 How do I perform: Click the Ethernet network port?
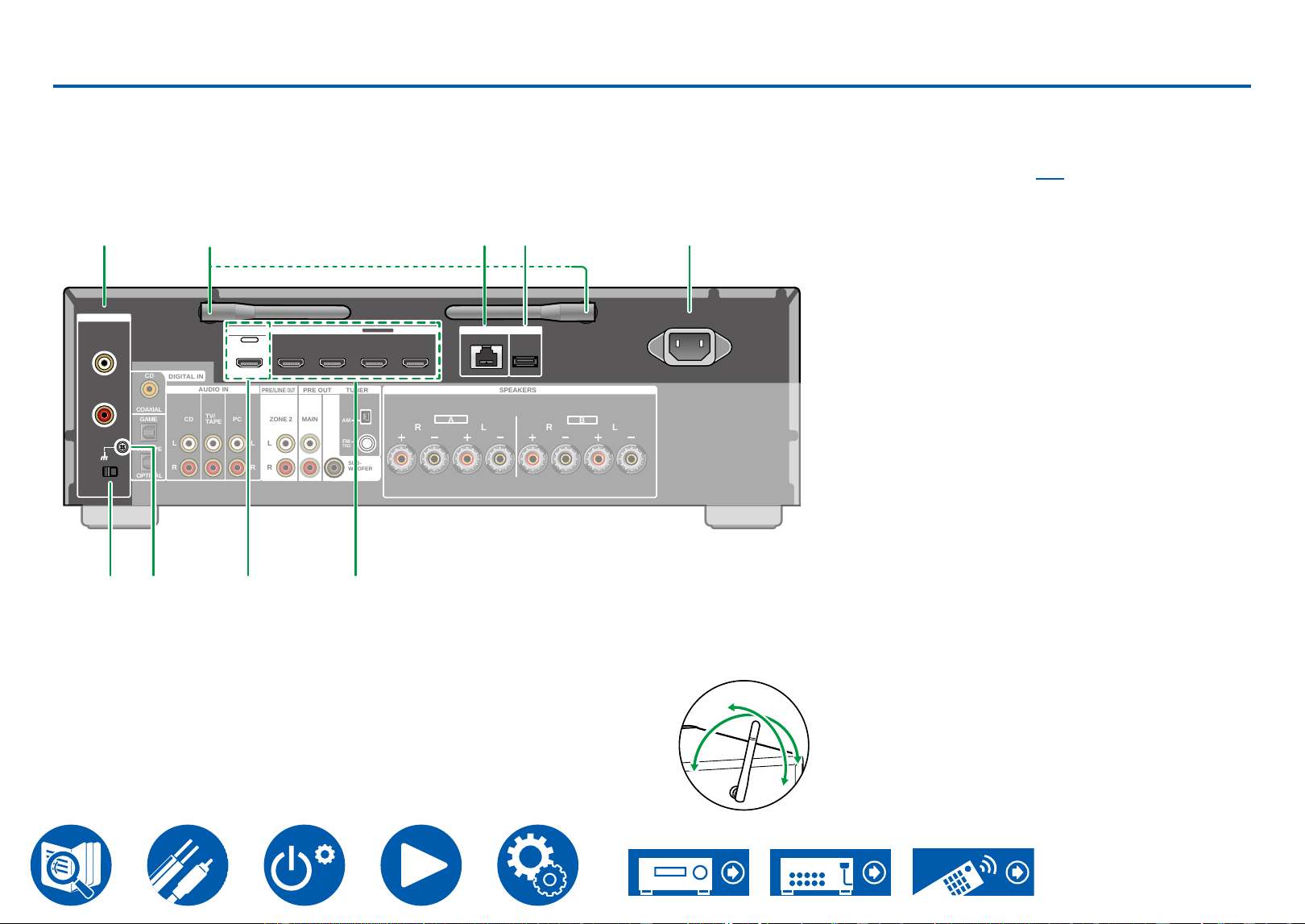pos(485,354)
